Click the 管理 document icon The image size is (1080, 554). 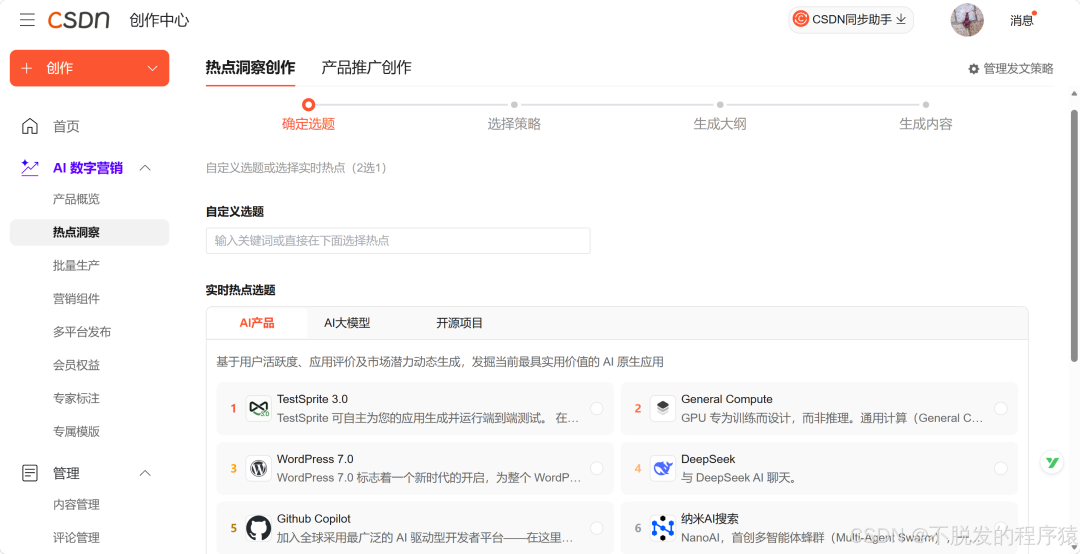pos(30,473)
